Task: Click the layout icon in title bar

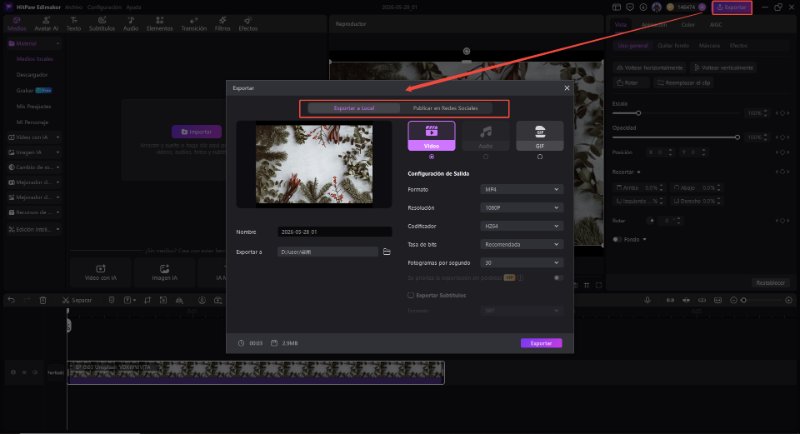Action: click(x=616, y=7)
